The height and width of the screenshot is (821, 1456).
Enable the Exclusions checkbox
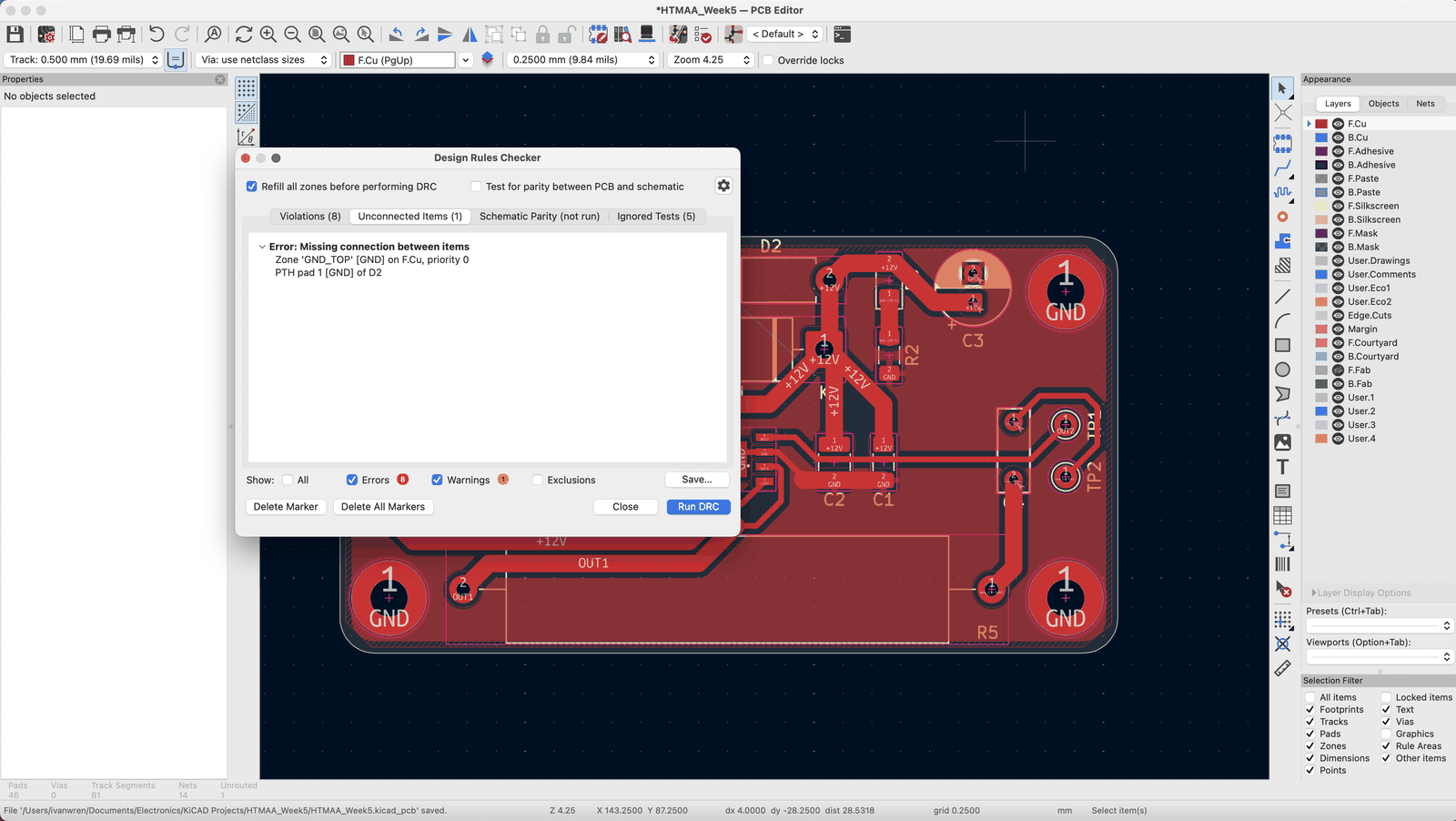538,480
